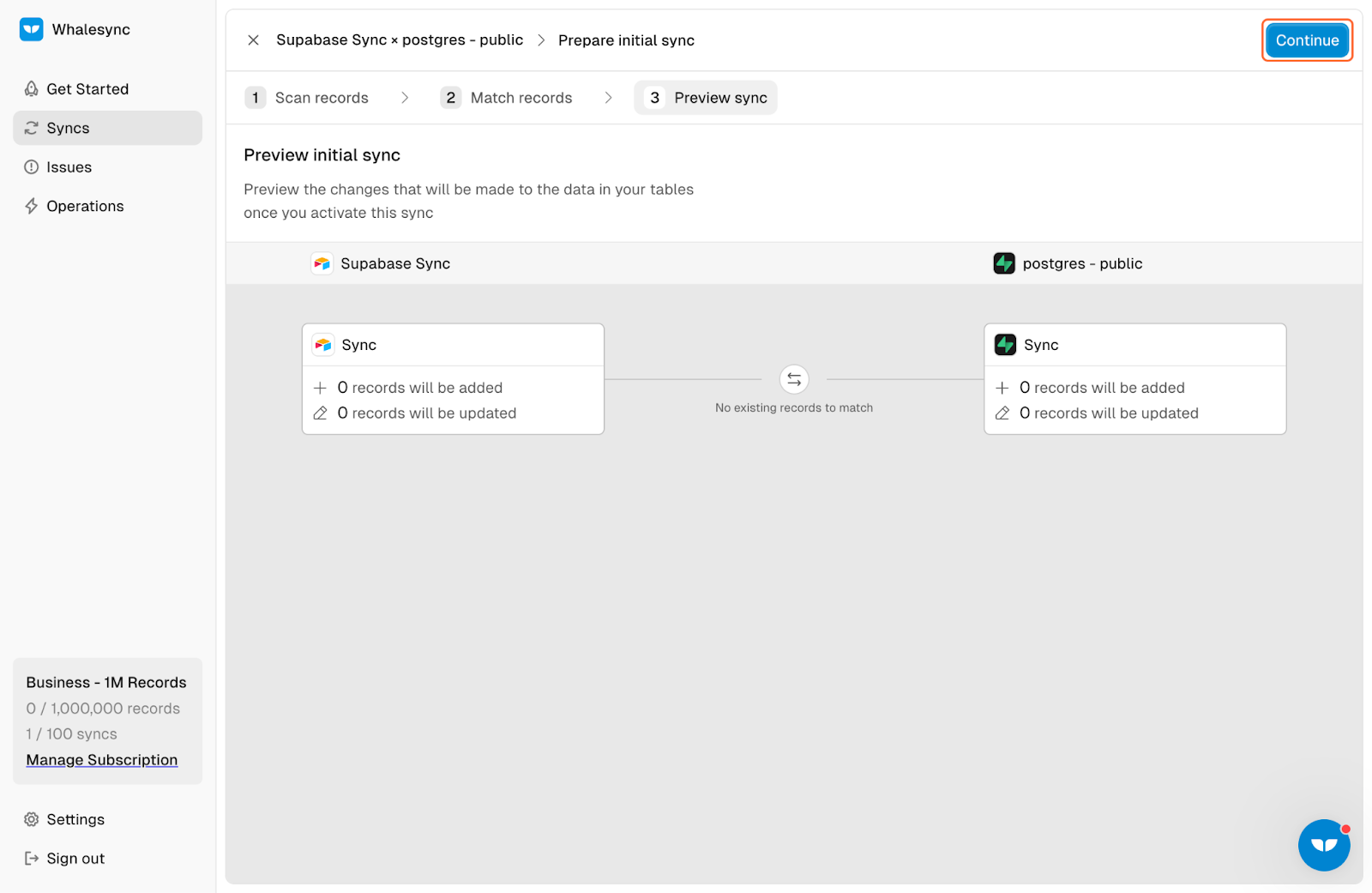Select the left Sync table card title

359,345
